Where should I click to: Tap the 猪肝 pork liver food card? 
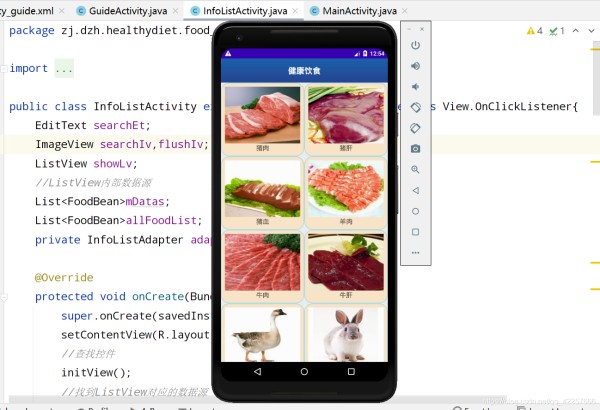(x=346, y=119)
